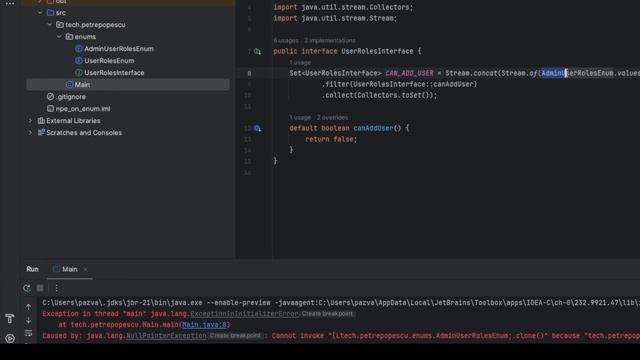Stop the running Main process

pyautogui.click(x=40, y=288)
